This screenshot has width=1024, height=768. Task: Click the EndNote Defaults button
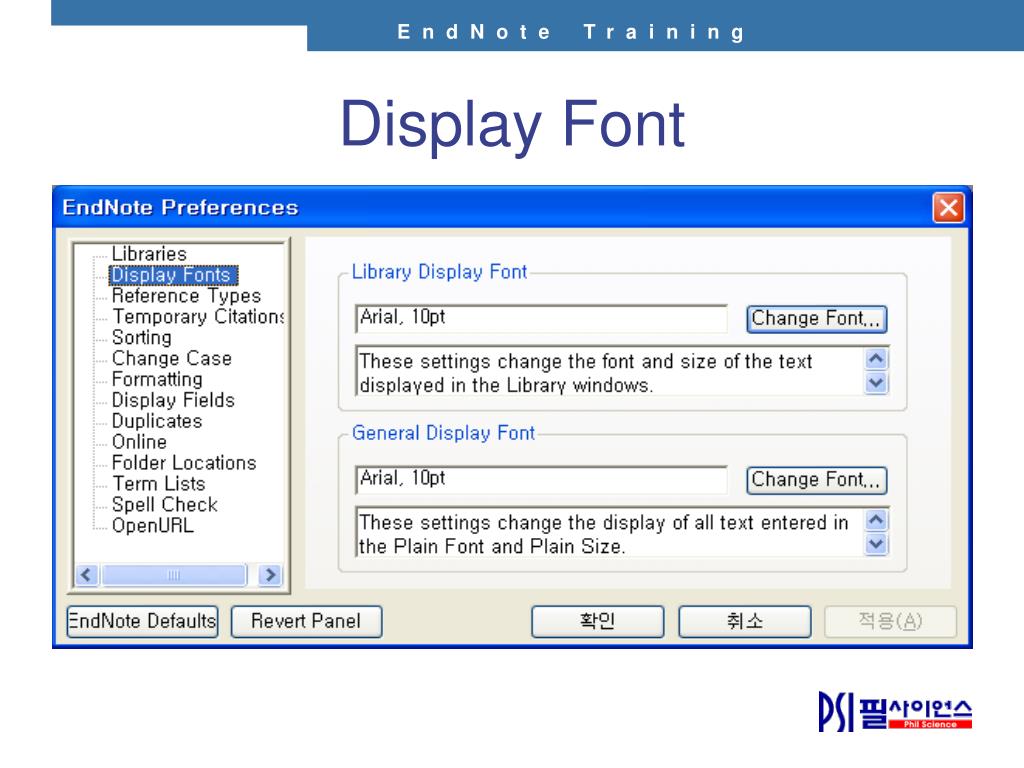(142, 621)
